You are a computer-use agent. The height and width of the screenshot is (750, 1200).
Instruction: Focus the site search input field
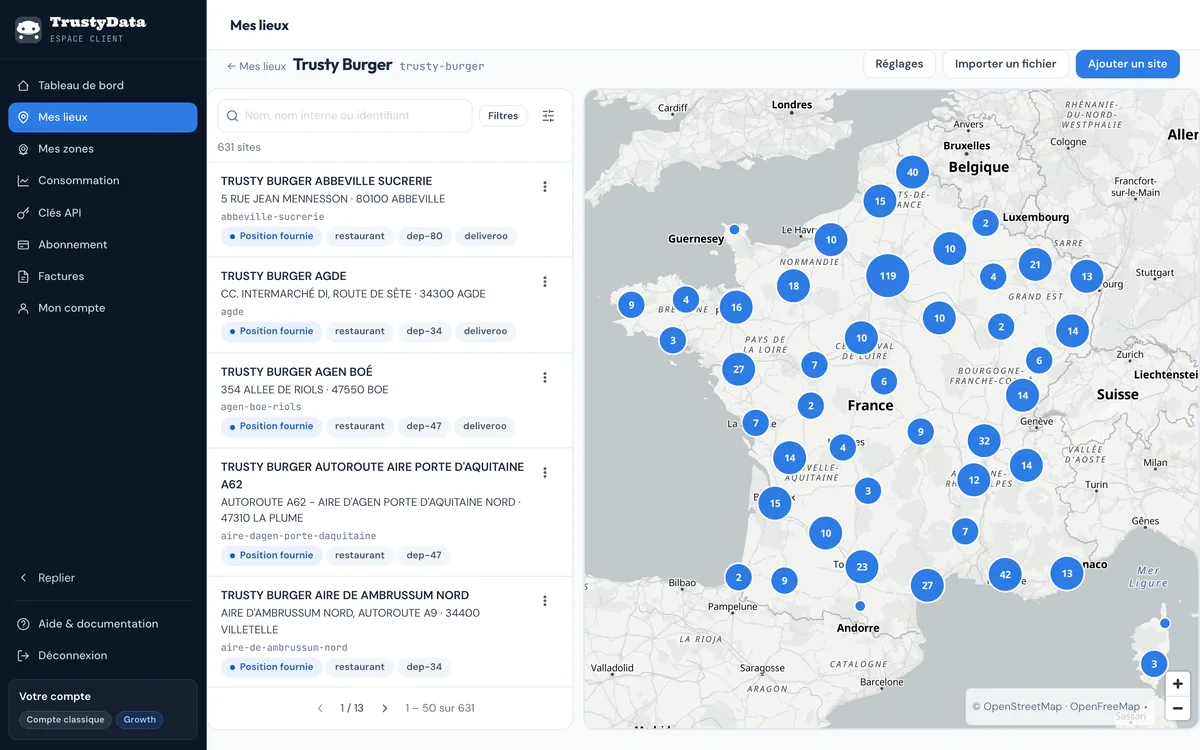[345, 116]
